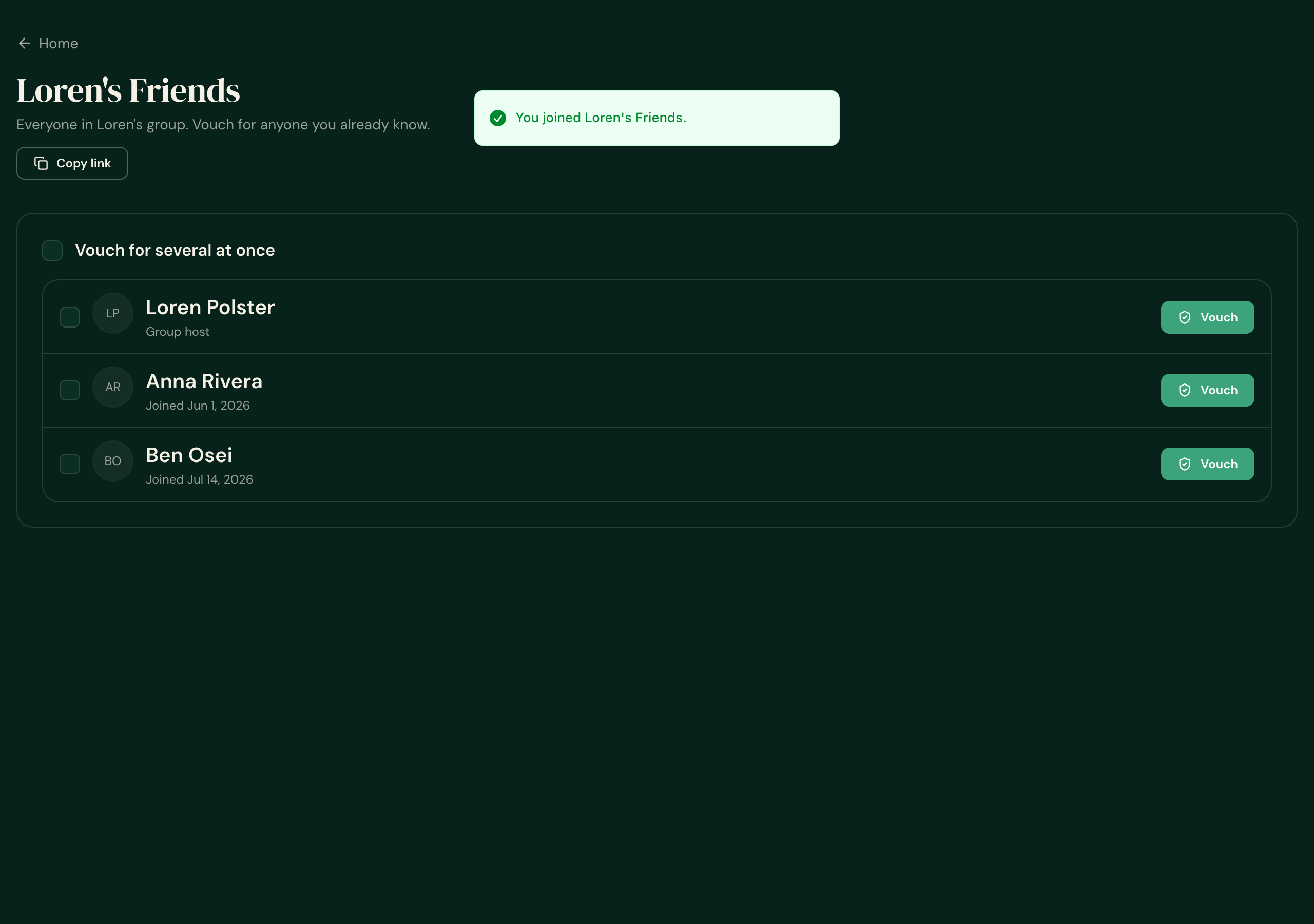Click the green checkmark icon in the toast

(498, 118)
